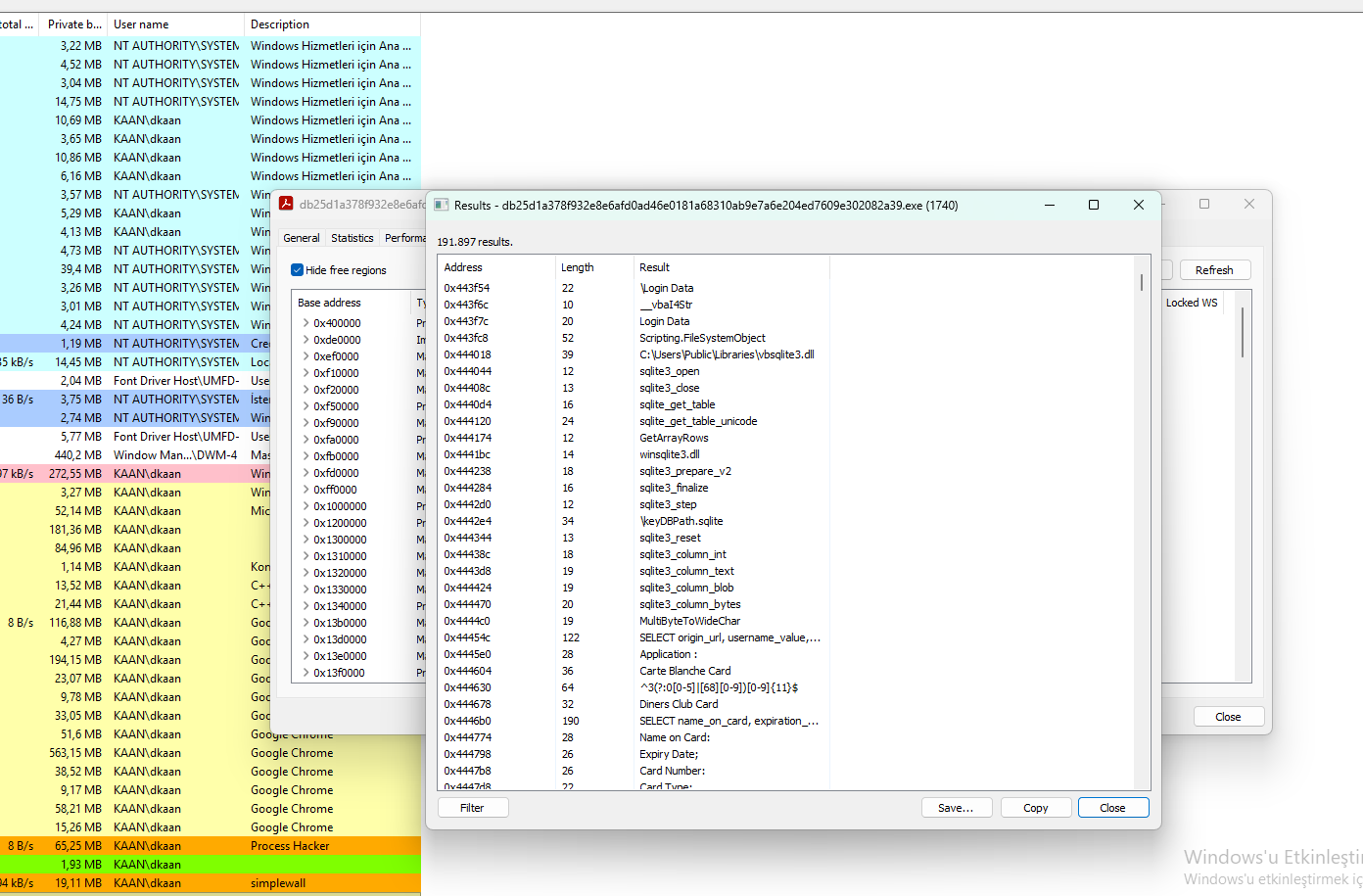Expand the 0x1200000 memory region
Viewport: 1363px width, 896px height.
305,523
